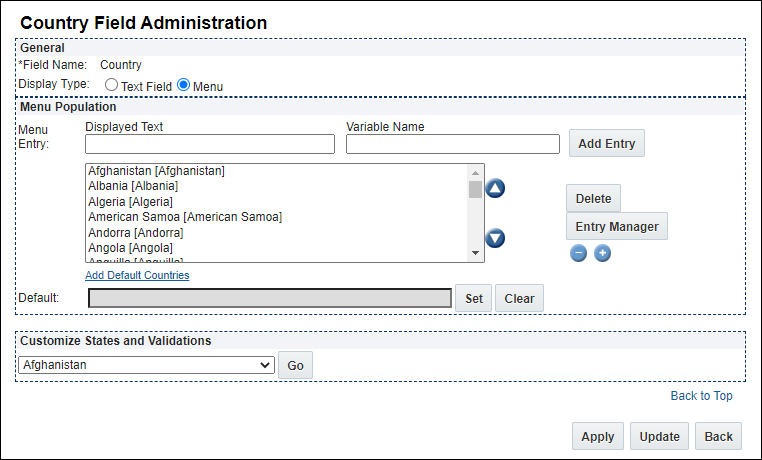Follow the Add Default Countries link

pyautogui.click(x=137, y=275)
